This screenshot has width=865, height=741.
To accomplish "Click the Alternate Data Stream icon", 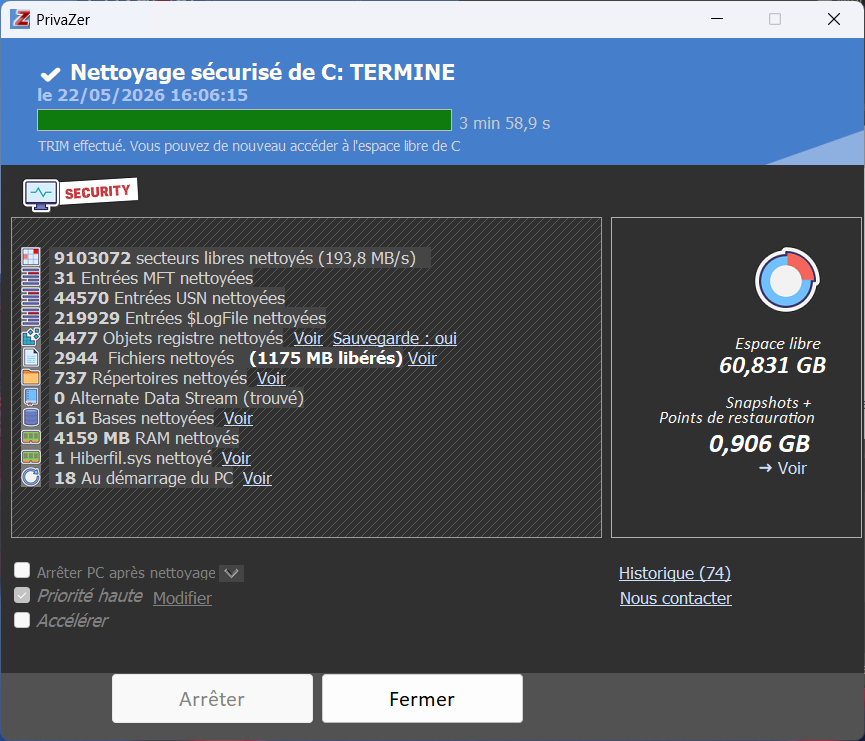I will (31, 397).
